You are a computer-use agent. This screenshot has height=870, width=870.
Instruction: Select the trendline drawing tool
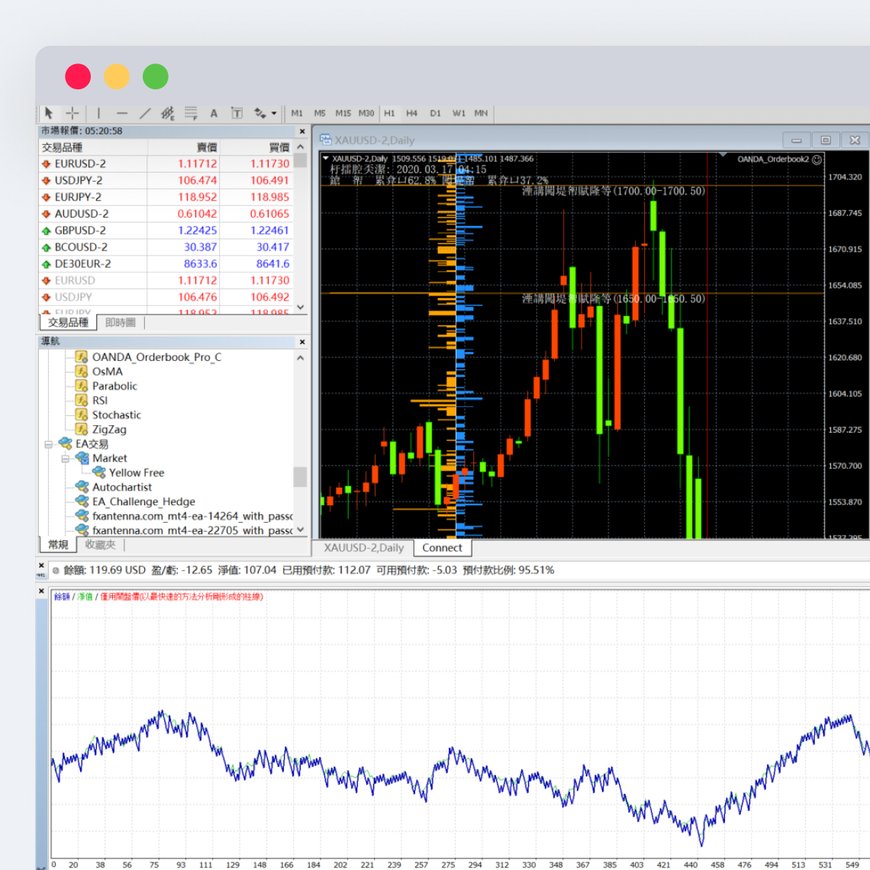coord(145,113)
